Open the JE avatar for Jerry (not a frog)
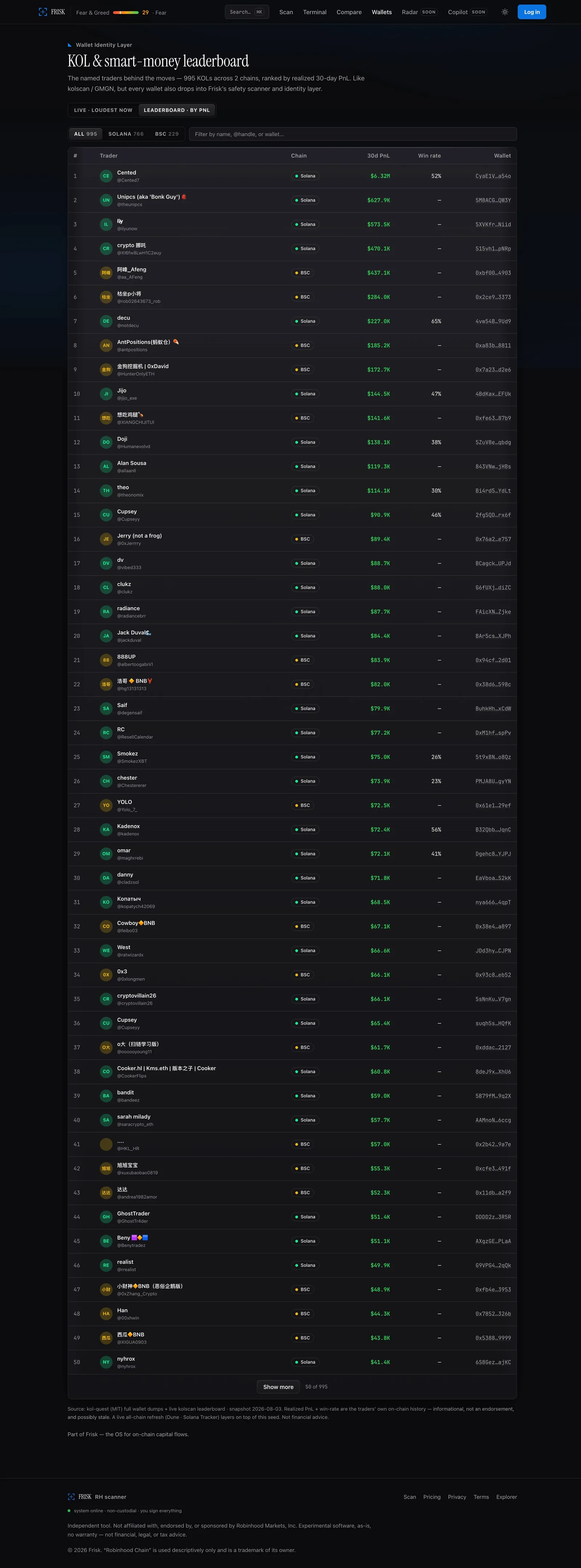 click(106, 539)
